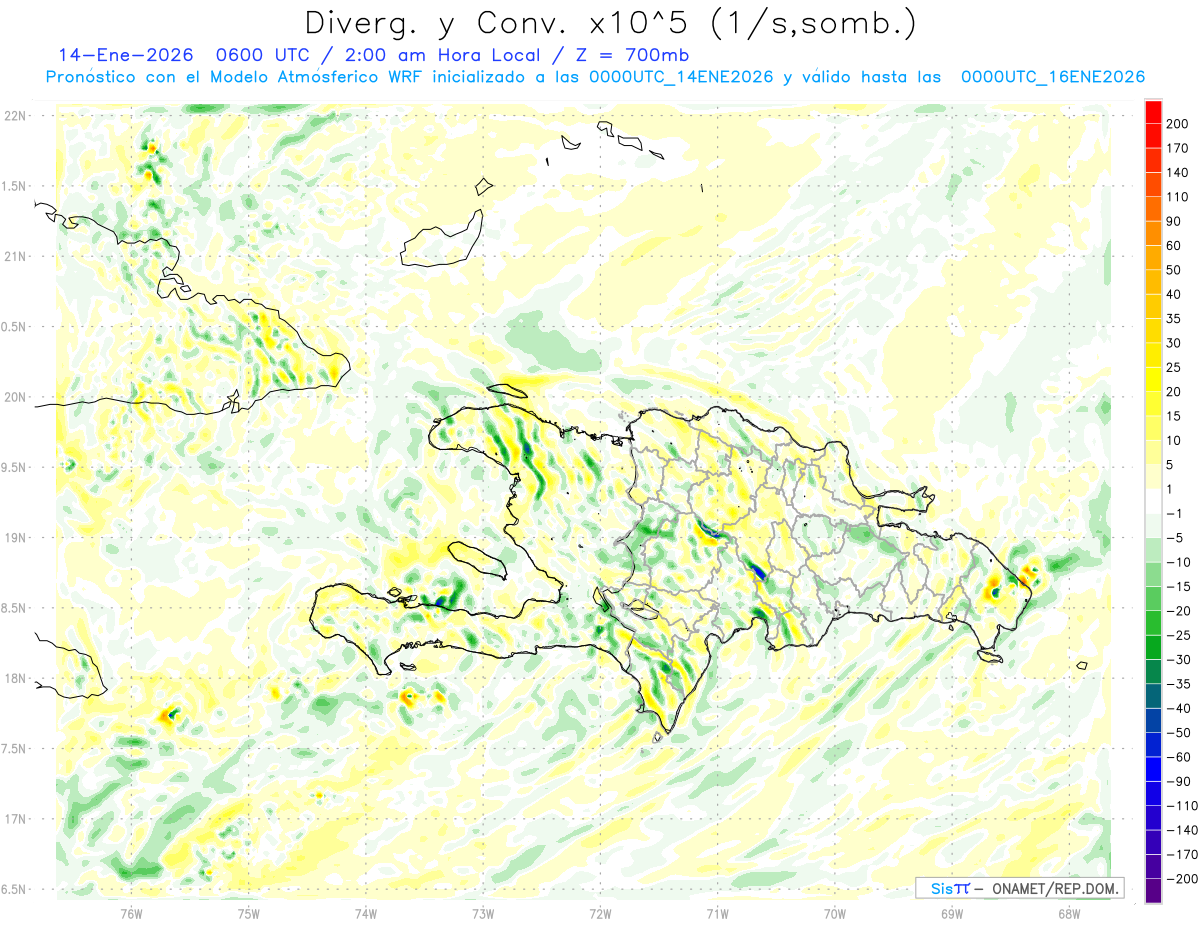Click the -10 value on the color scale

point(1180,563)
